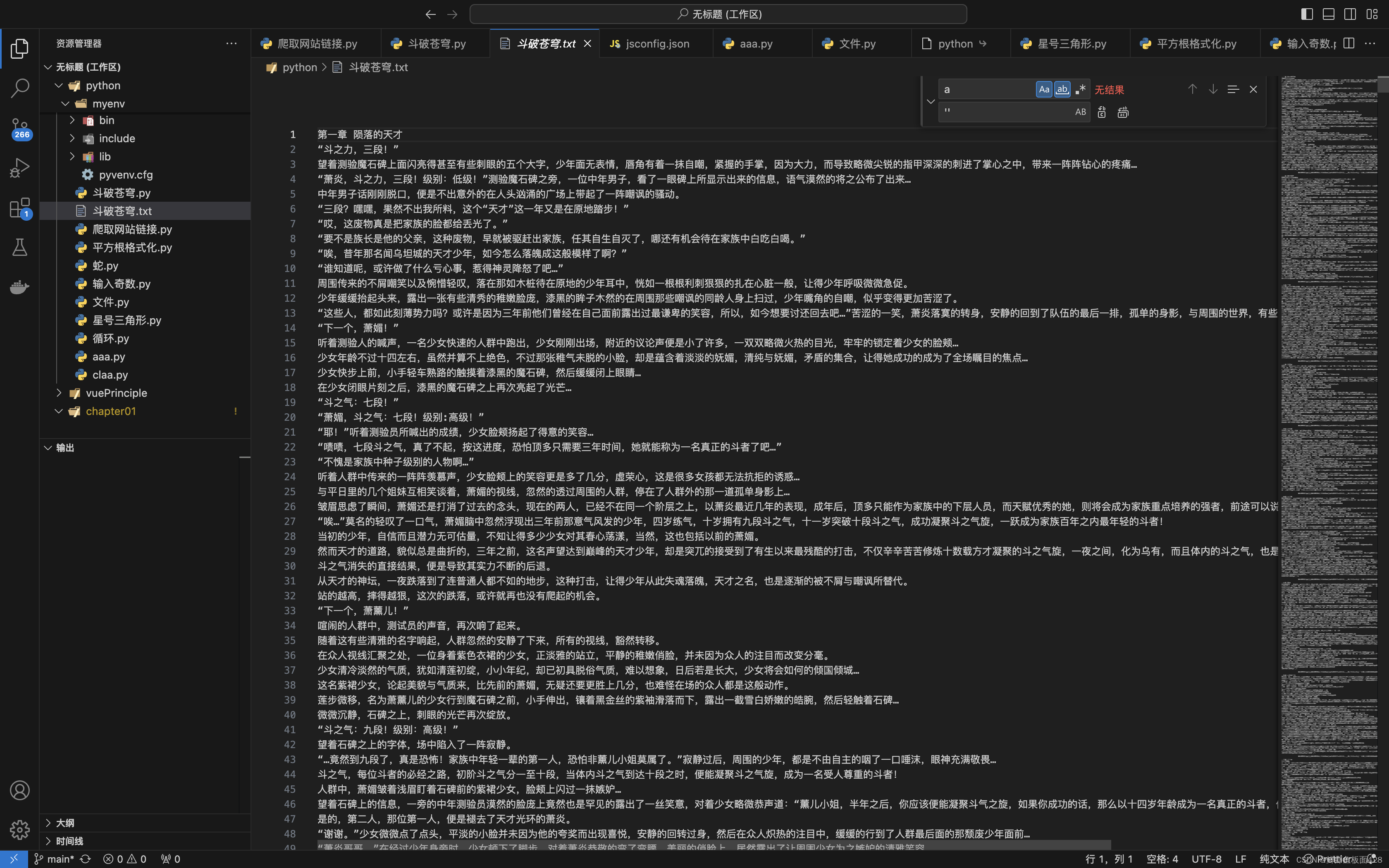The image size is (1389, 868).
Task: Open Explorer views and more actions menu
Action: tap(231, 44)
